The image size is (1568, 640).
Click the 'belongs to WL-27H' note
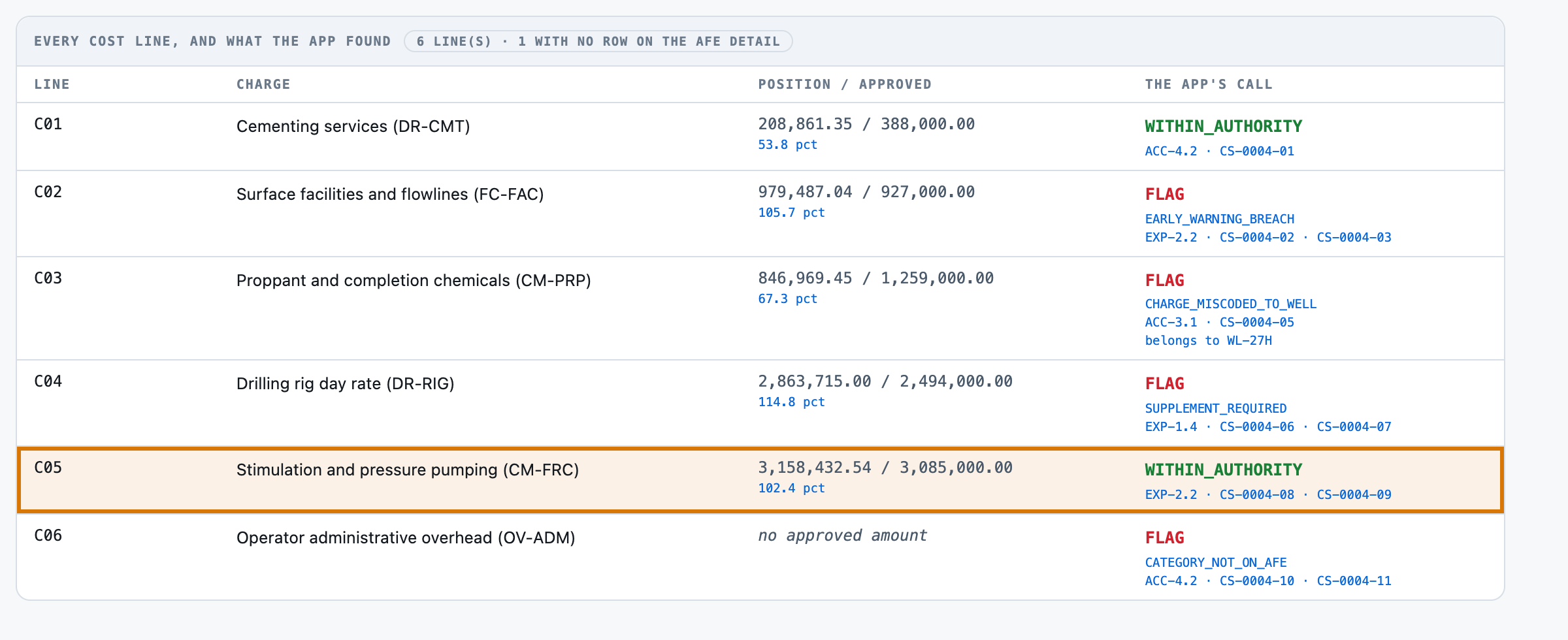click(1208, 340)
